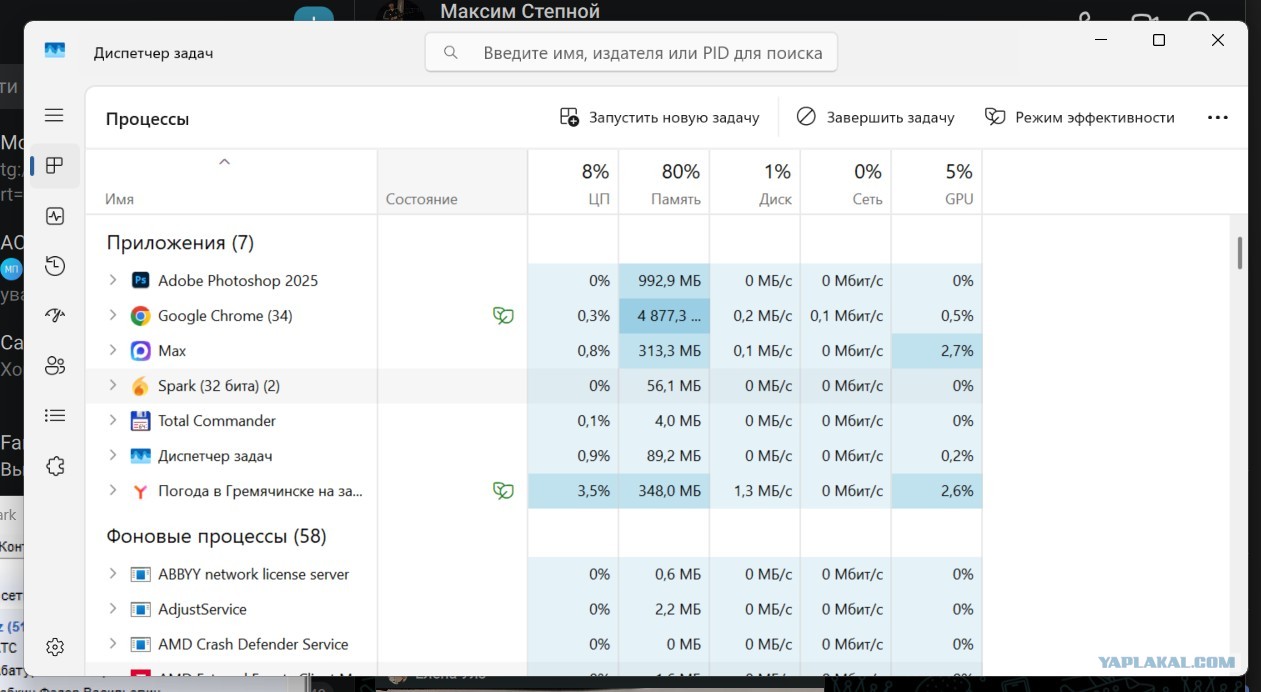The image size is (1261, 692).
Task: Click the Spark flame icon
Action: 141,386
